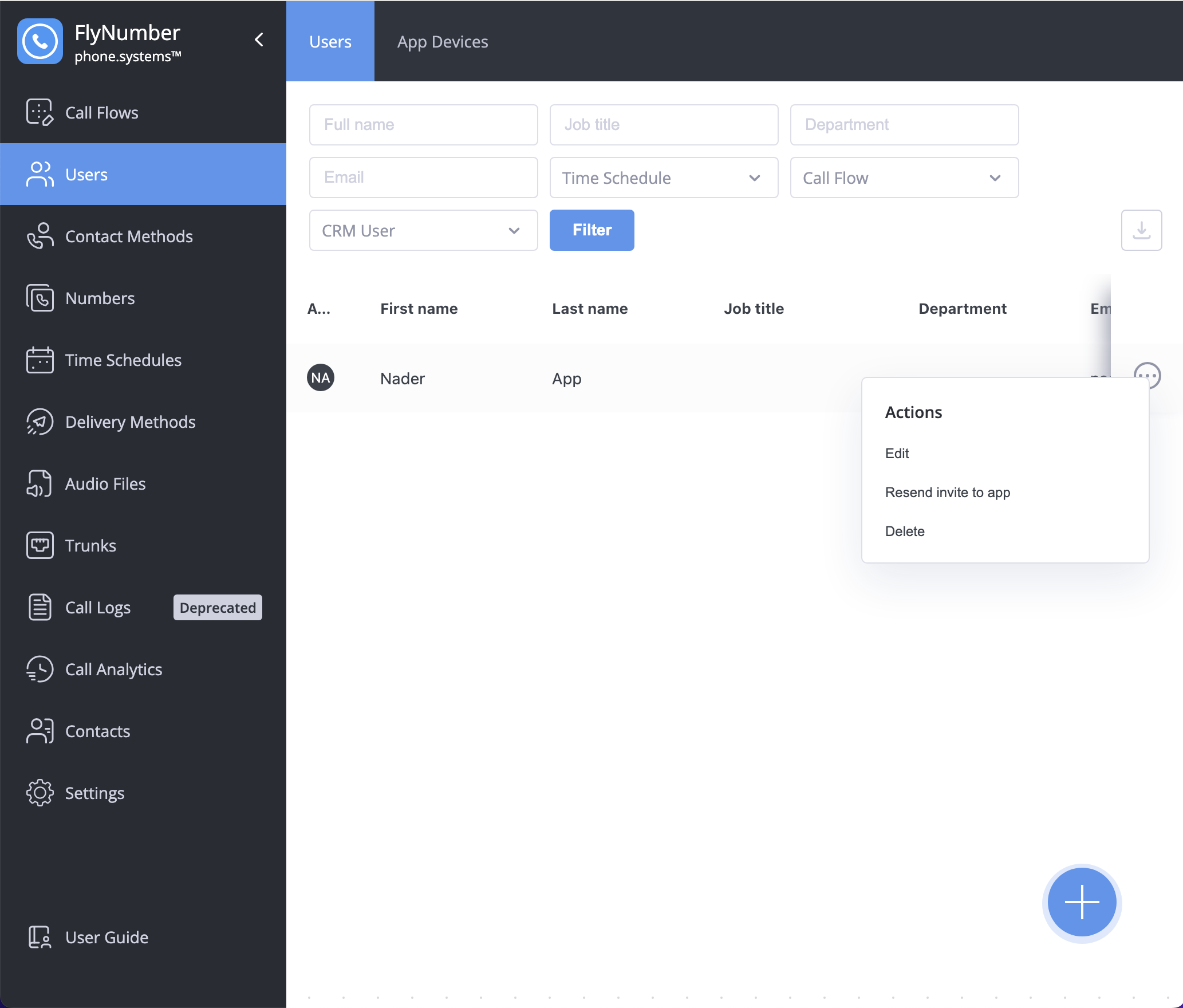The width and height of the screenshot is (1183, 1008).
Task: Click the Department column header
Action: 963,309
